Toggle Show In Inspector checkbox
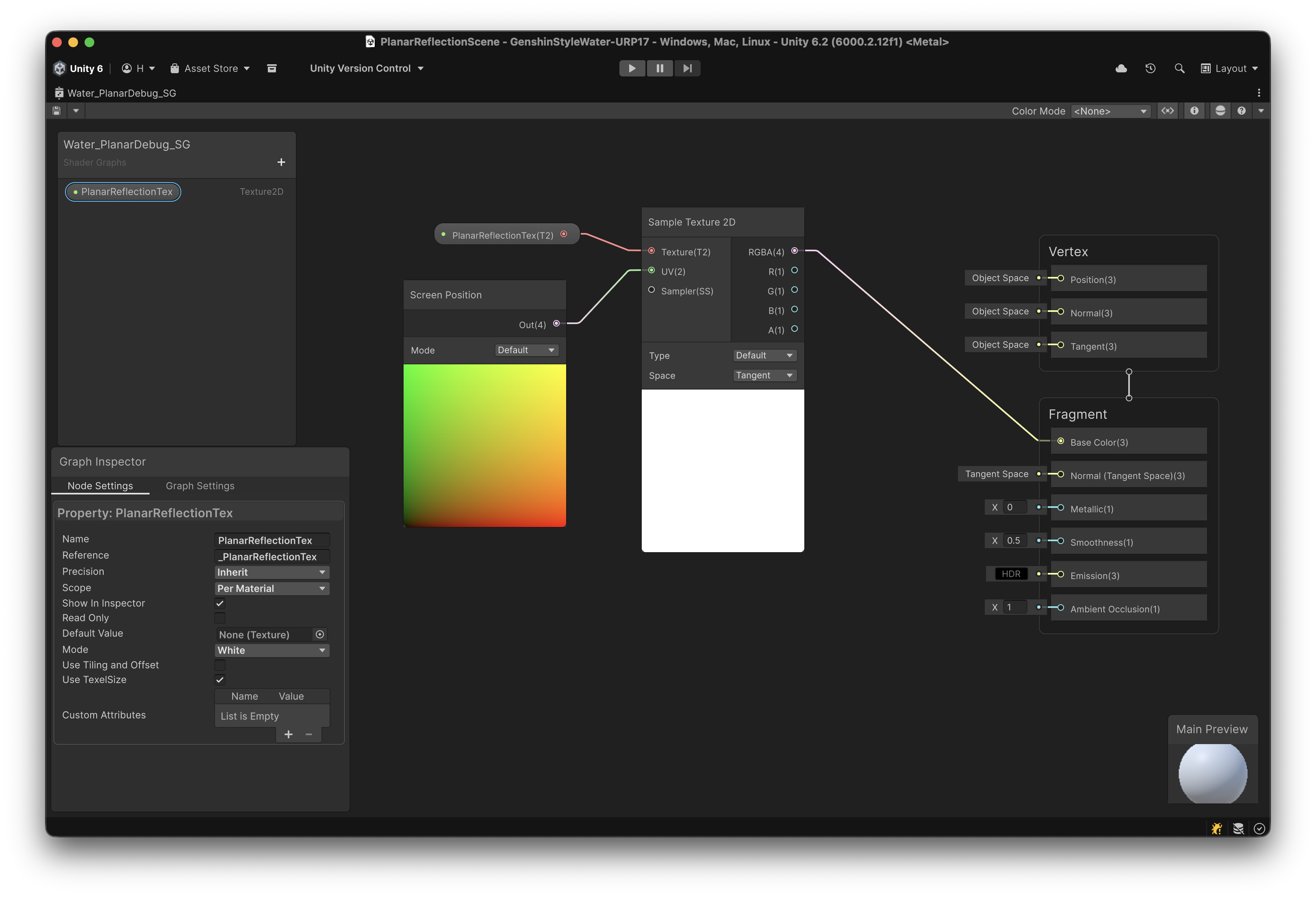Screen dimensions: 1316x897 point(220,603)
